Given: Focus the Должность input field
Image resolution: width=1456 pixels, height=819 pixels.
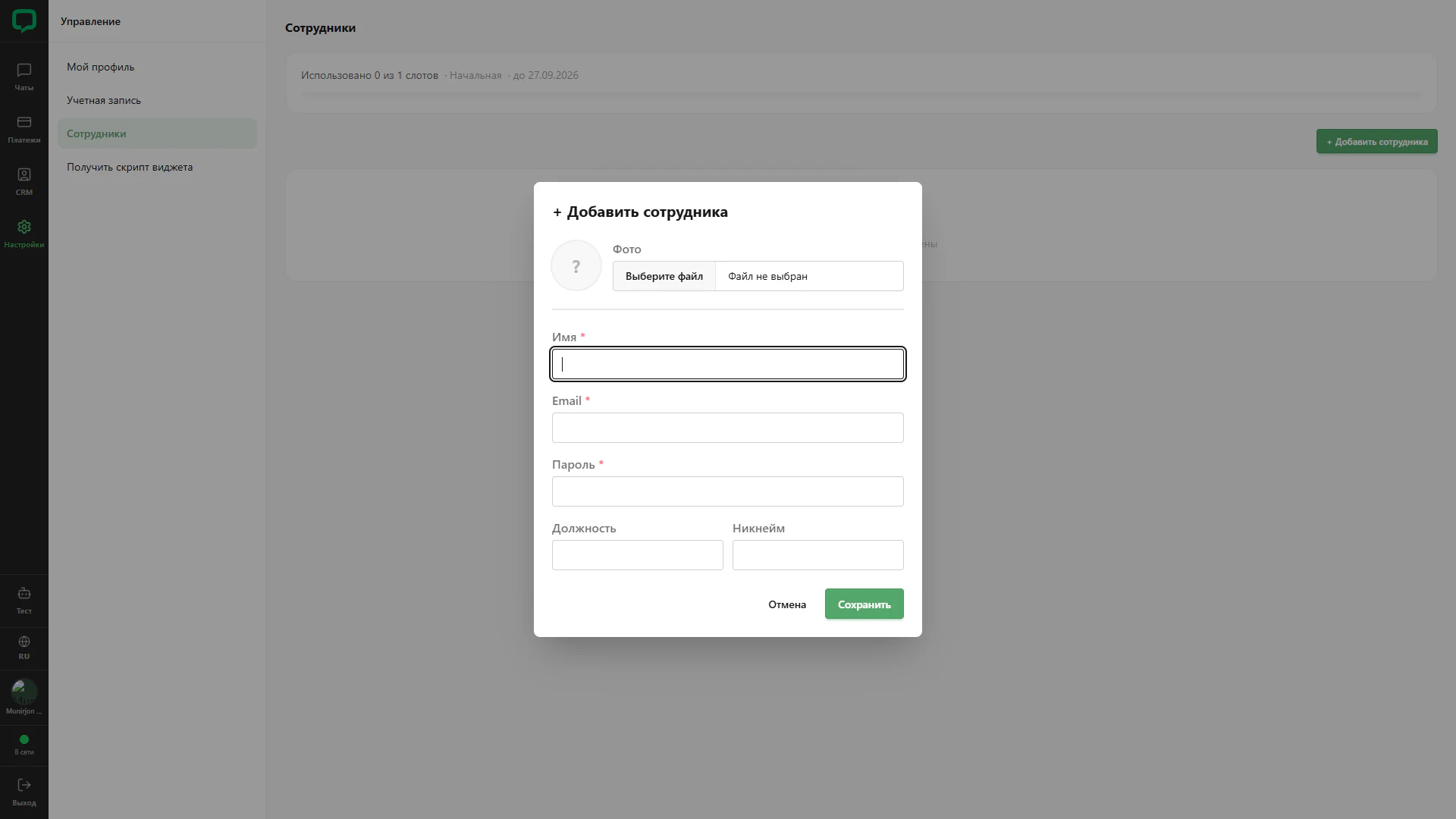Looking at the screenshot, I should [638, 555].
